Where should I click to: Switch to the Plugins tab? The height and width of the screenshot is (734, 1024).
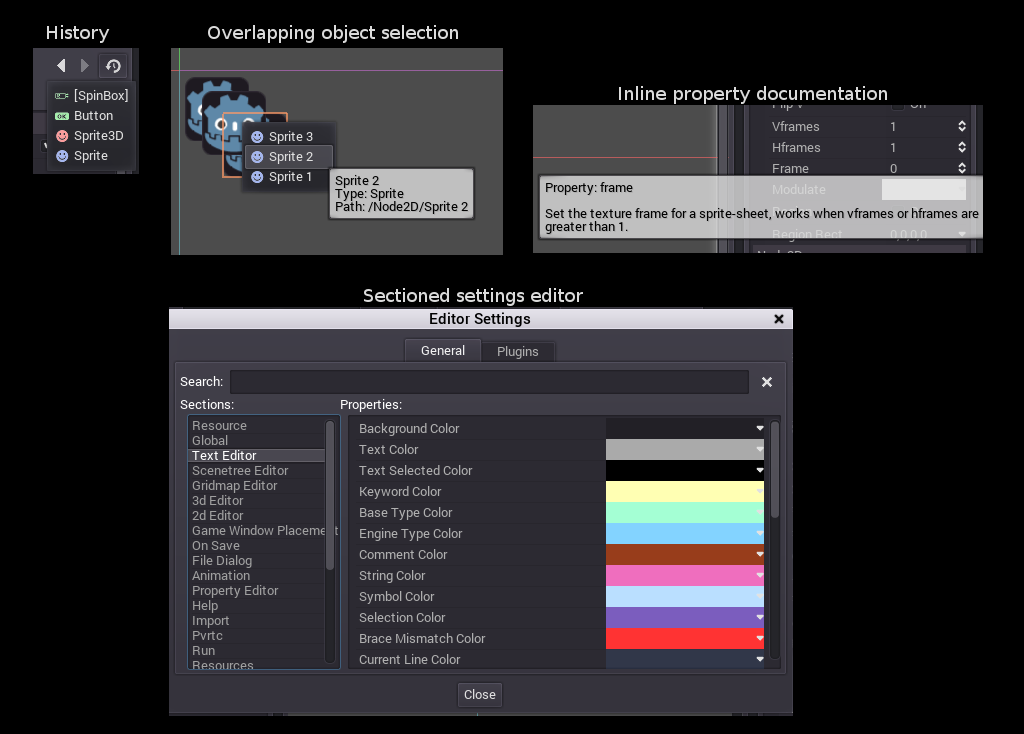(x=517, y=351)
